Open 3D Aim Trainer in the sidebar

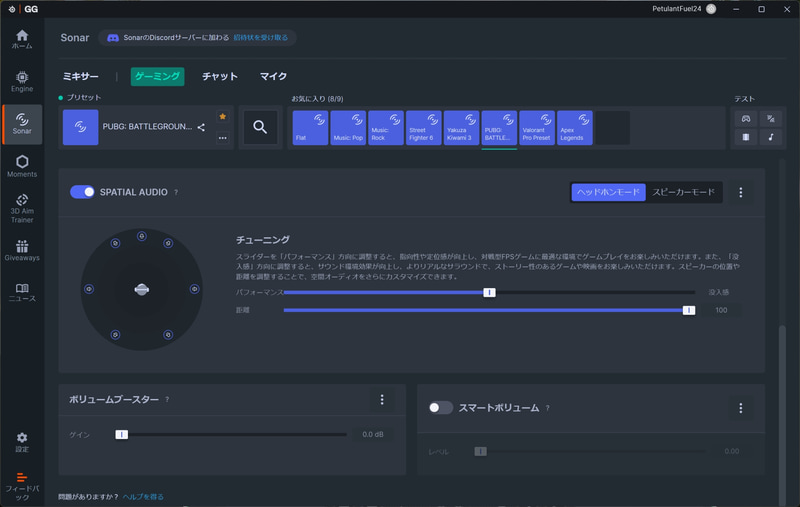[x=22, y=209]
